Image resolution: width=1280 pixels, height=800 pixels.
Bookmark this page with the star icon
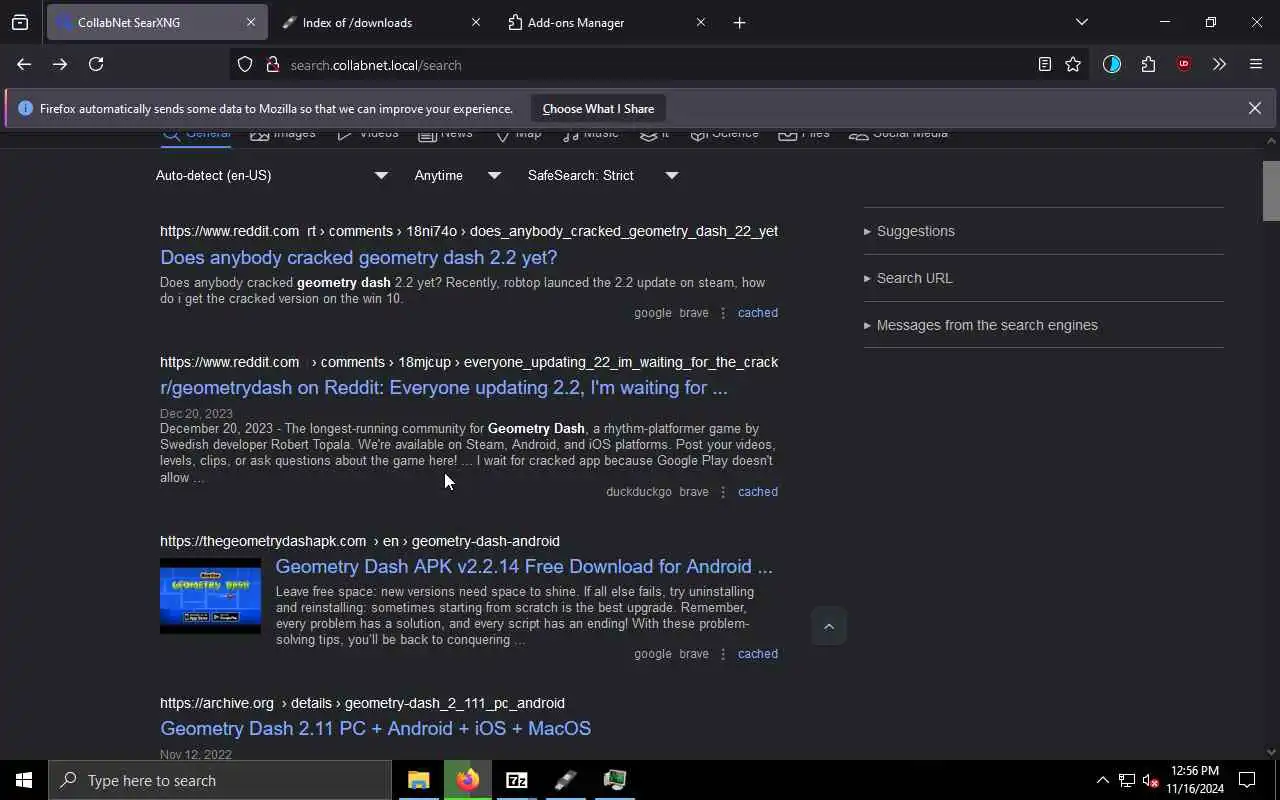point(1073,64)
